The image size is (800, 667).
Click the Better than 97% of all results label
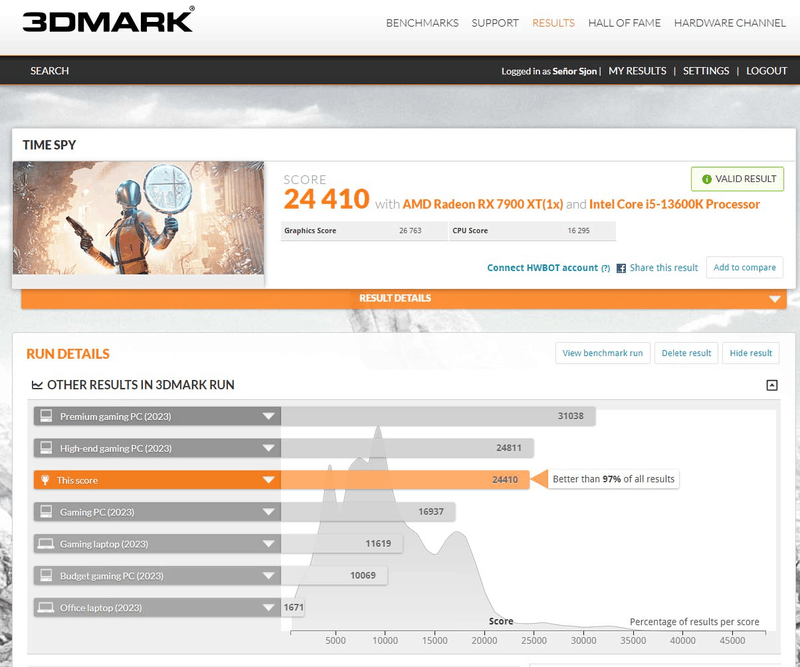(613, 479)
